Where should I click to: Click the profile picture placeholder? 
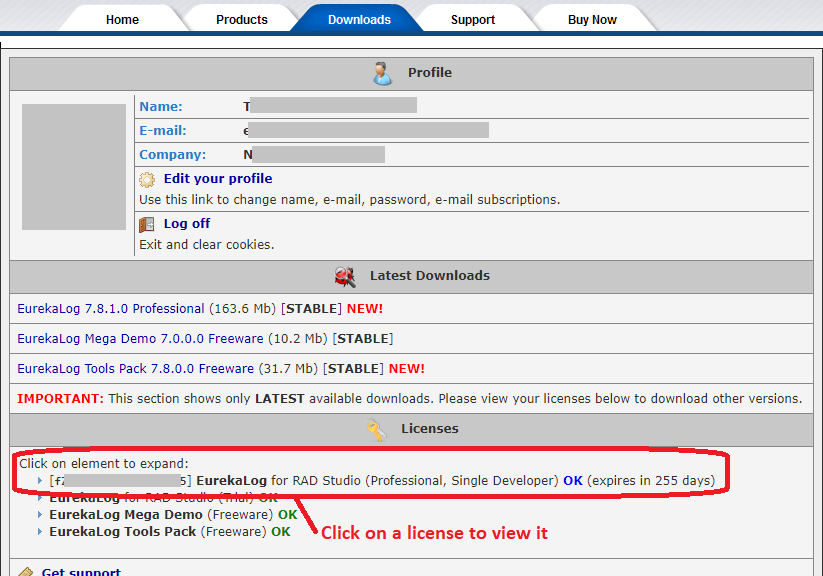74,167
